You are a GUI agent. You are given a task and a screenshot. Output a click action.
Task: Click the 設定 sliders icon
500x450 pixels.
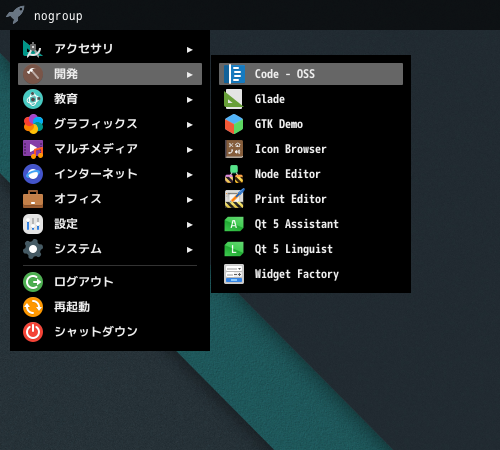tap(33, 224)
